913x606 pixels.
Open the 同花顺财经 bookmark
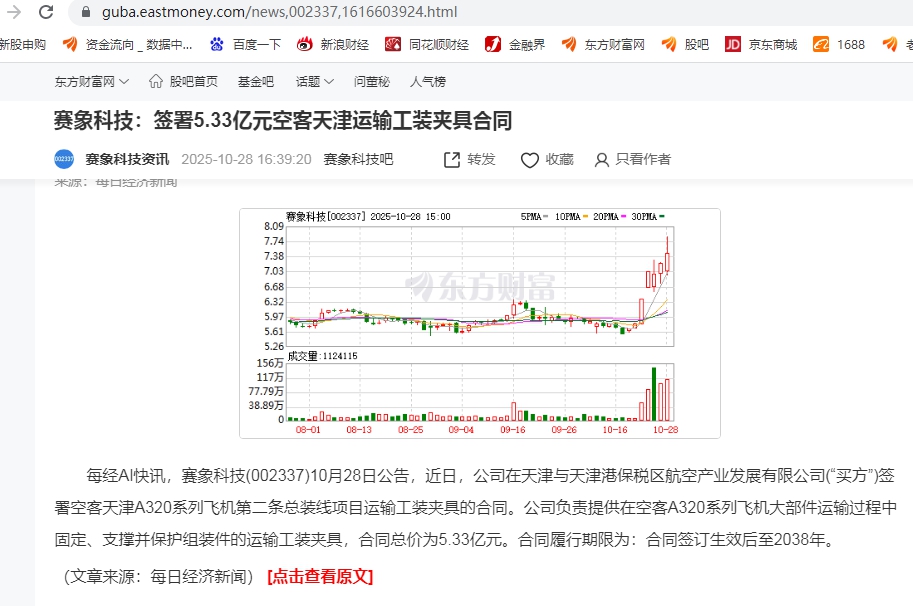(438, 45)
